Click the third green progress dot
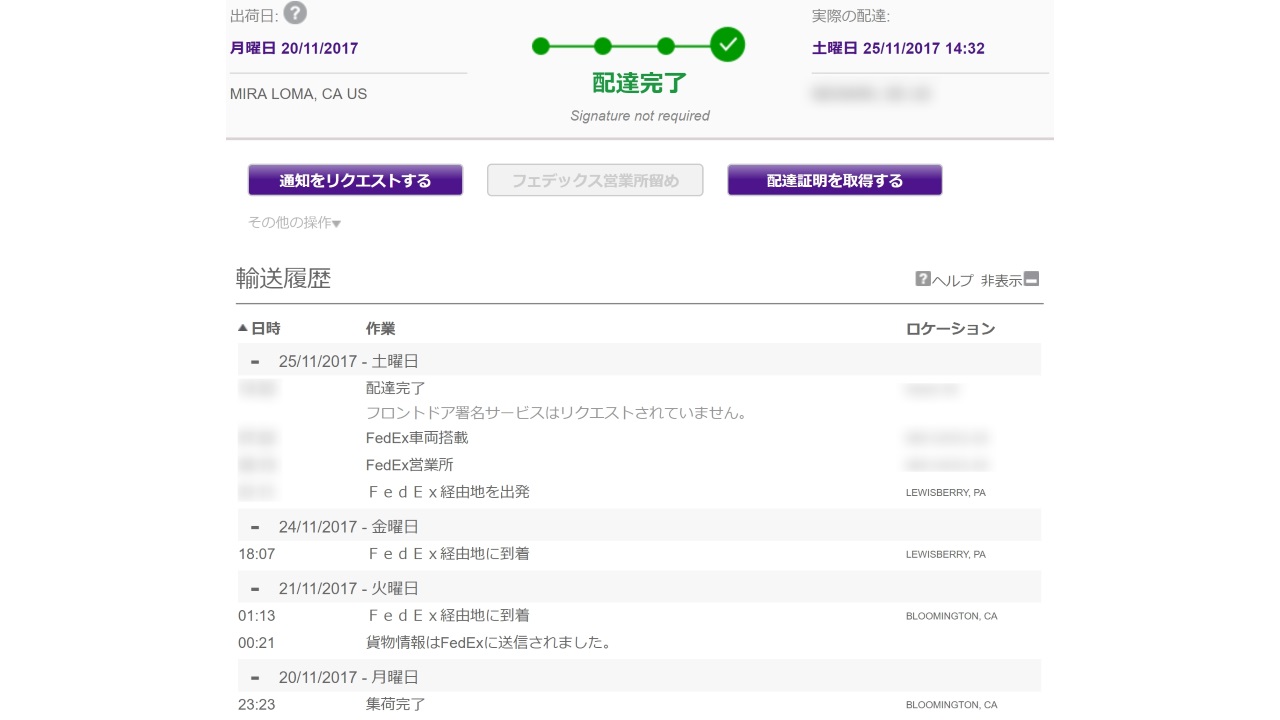Image resolution: width=1280 pixels, height=720 pixels. click(666, 46)
